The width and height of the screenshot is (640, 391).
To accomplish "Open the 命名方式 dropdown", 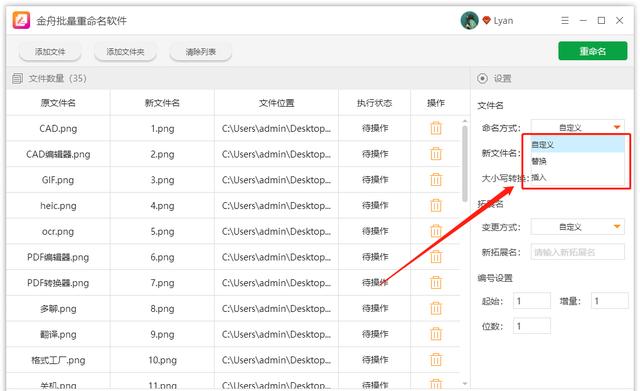I will tap(578, 127).
